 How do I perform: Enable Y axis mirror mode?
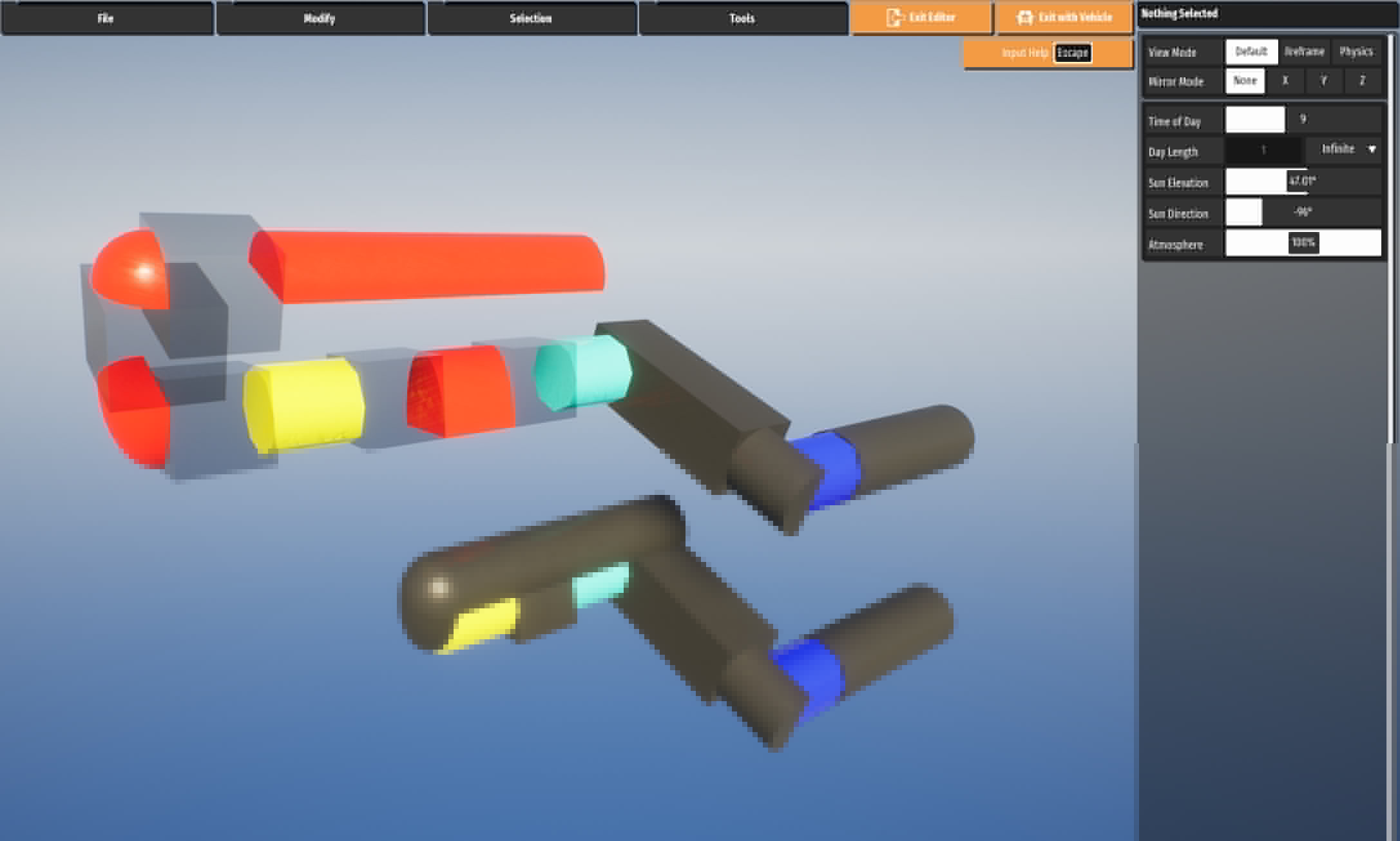[x=1323, y=81]
